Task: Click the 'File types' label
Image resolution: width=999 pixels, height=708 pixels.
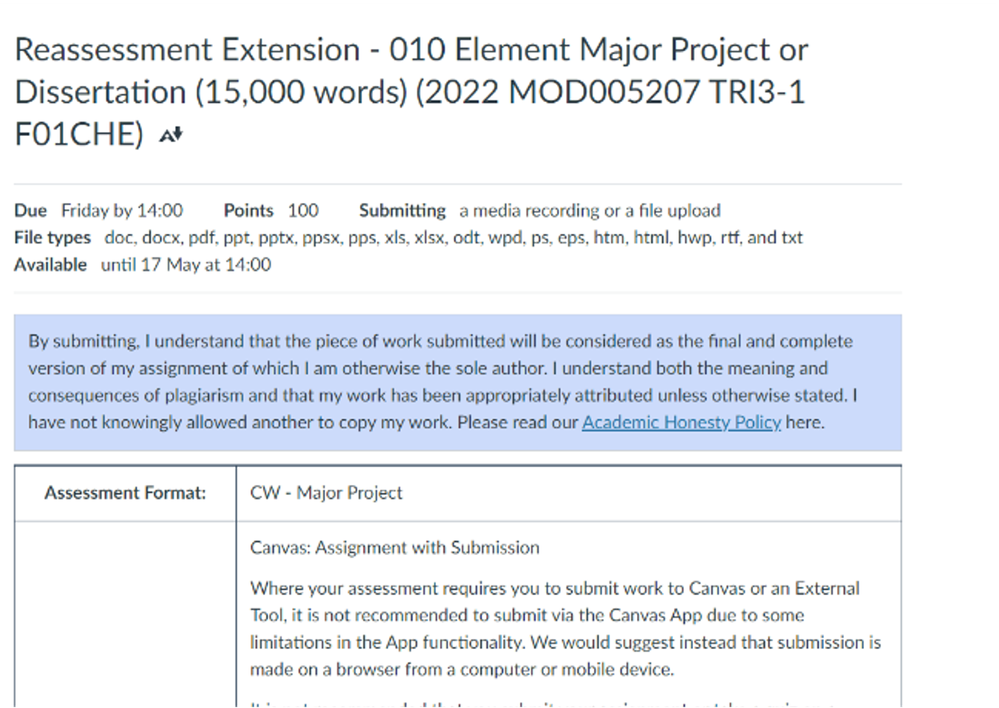Action: tap(52, 238)
